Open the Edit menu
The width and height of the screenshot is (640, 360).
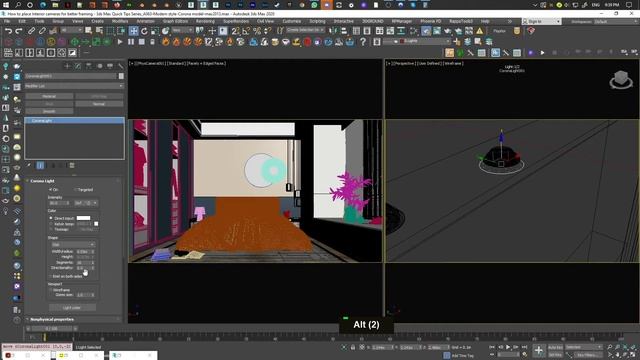[x=22, y=21]
